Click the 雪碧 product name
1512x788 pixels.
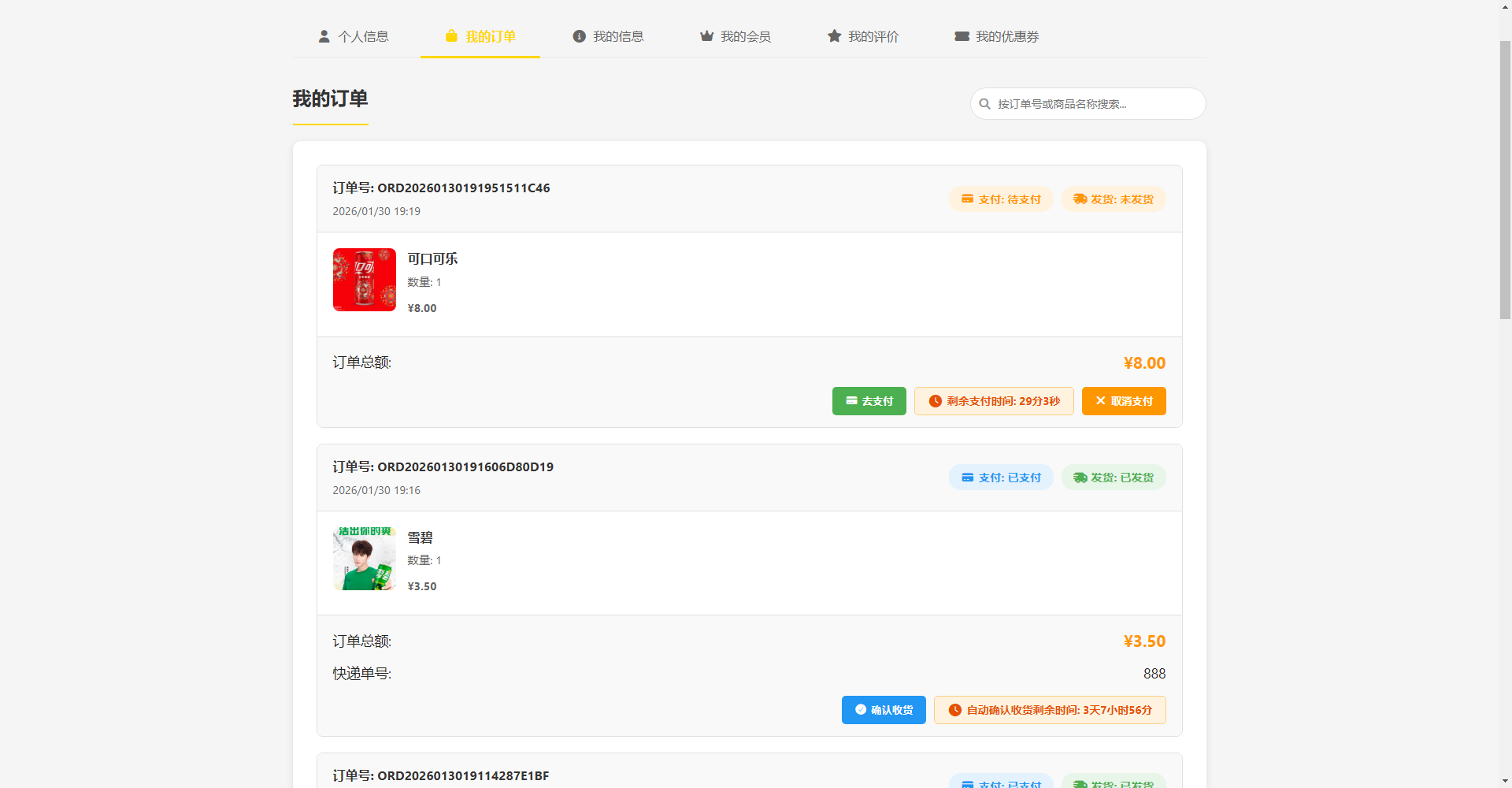pyautogui.click(x=420, y=537)
